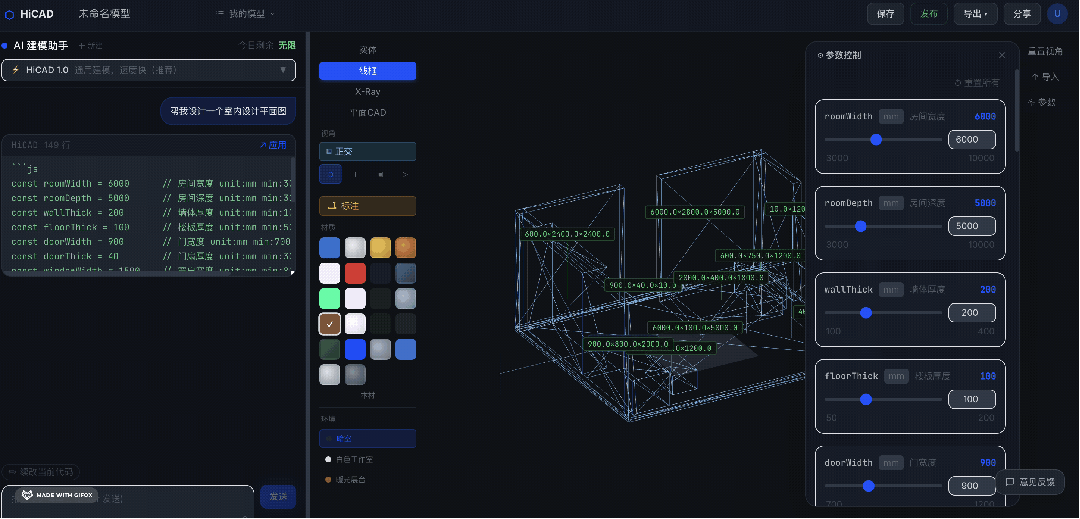Viewport: 1080px width, 519px height.
Task: Click the 应用 apply link on code block
Action: pyautogui.click(x=273, y=145)
